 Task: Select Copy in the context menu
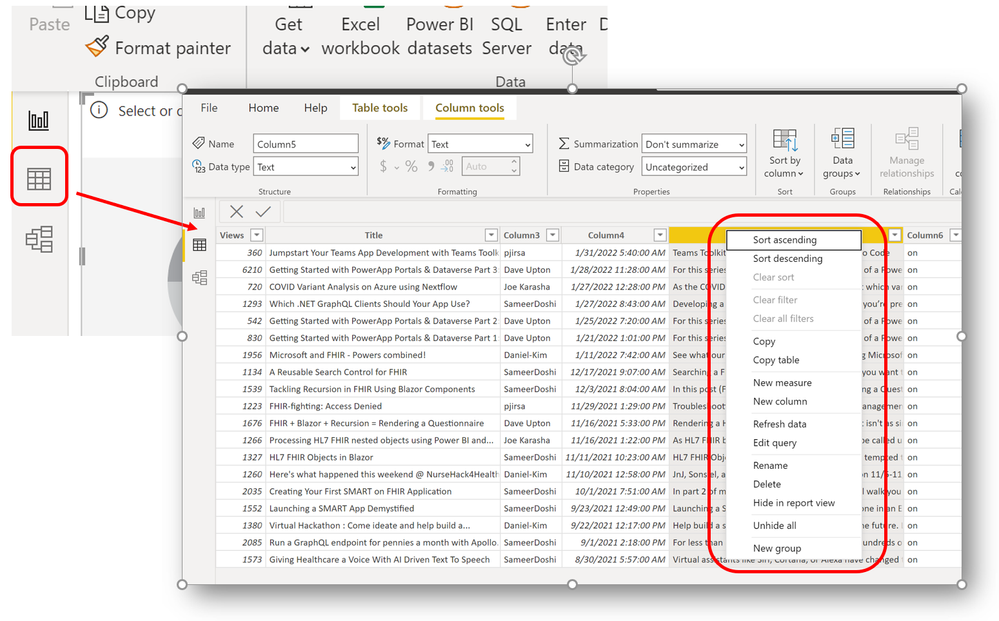click(794, 341)
